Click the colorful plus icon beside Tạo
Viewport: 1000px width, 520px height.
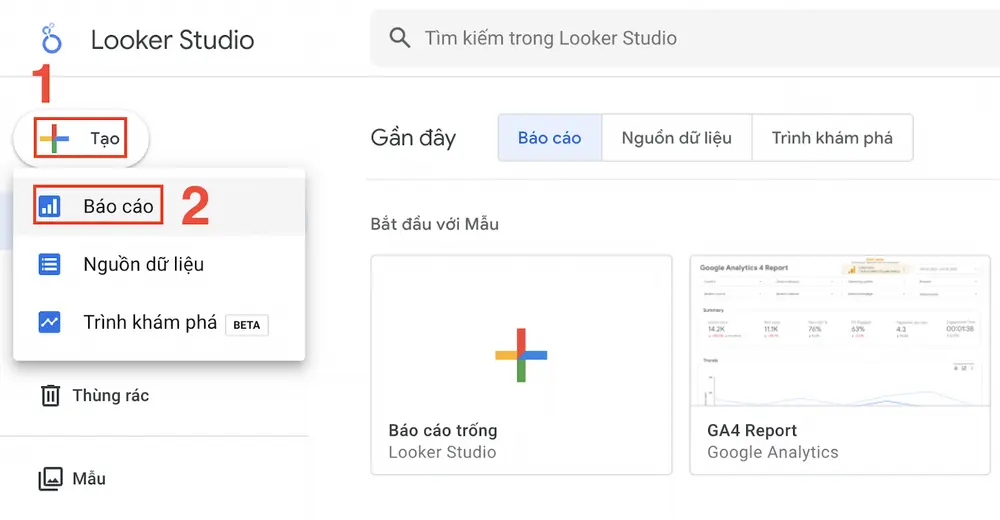[54, 138]
